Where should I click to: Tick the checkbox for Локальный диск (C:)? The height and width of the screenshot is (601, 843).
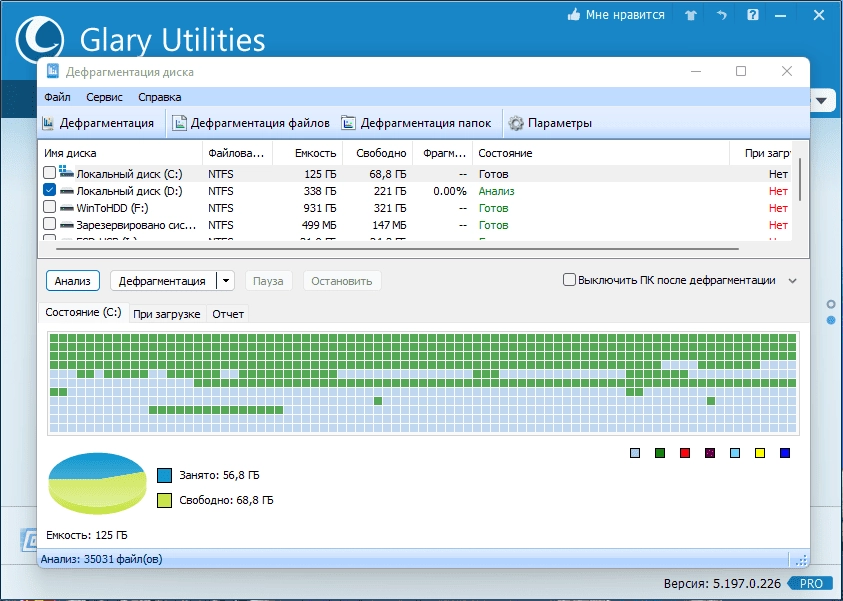49,173
